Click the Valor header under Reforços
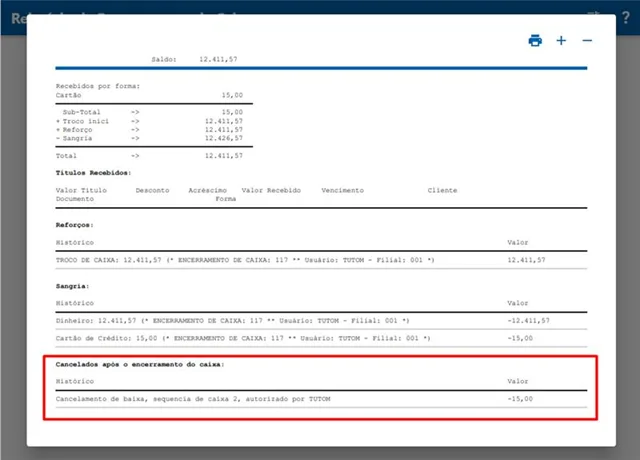Screen dimensions: 640x460 [518, 243]
